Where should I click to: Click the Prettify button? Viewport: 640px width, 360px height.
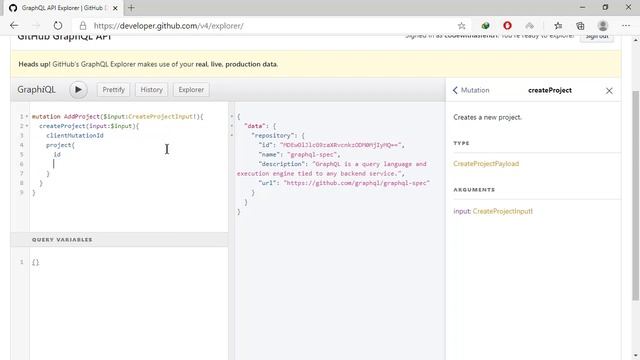(113, 90)
